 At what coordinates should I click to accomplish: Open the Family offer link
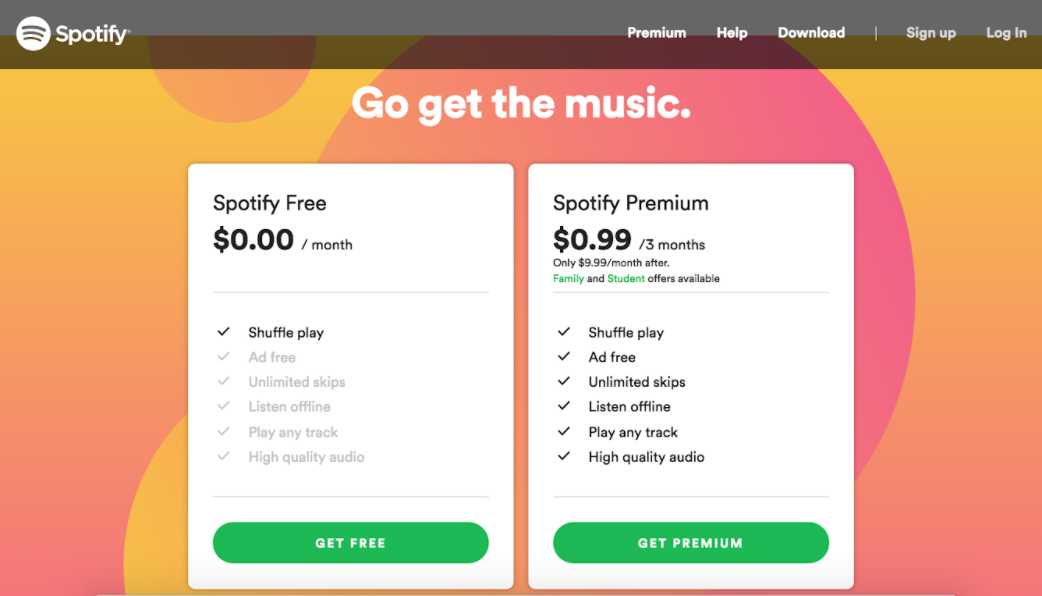[x=568, y=279]
